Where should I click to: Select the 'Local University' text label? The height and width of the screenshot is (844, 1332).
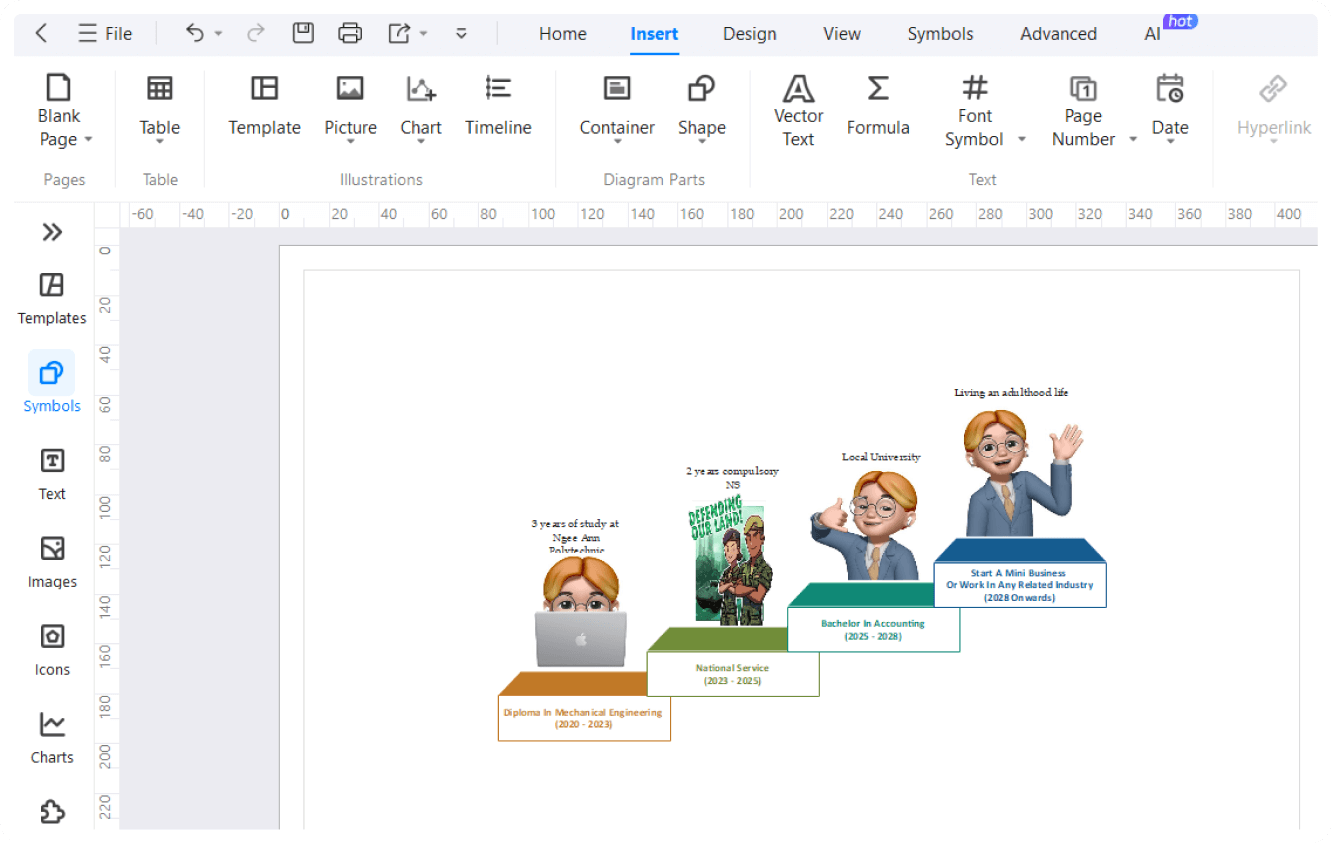pyautogui.click(x=881, y=457)
